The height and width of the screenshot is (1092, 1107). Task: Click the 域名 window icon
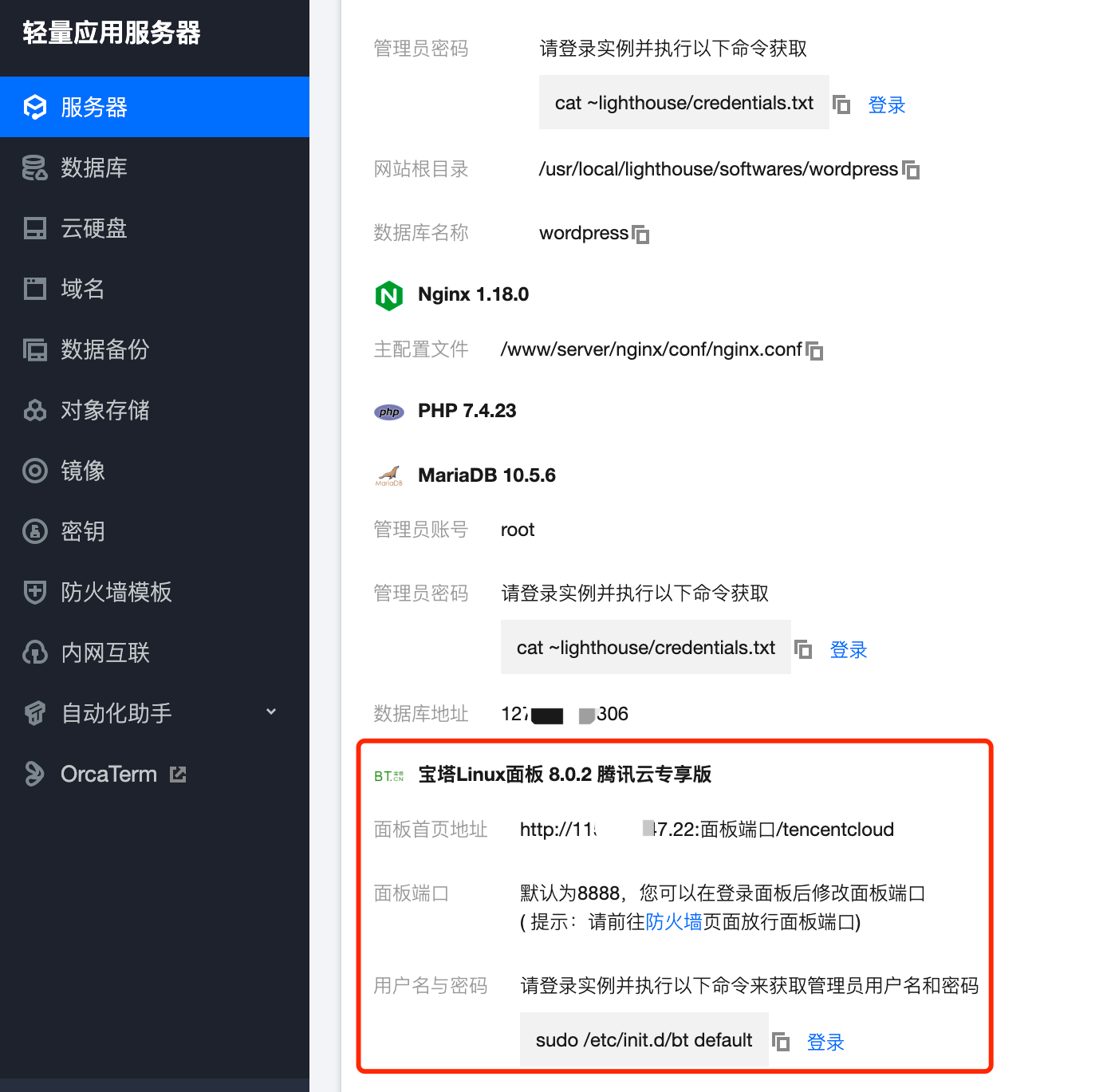[x=35, y=289]
